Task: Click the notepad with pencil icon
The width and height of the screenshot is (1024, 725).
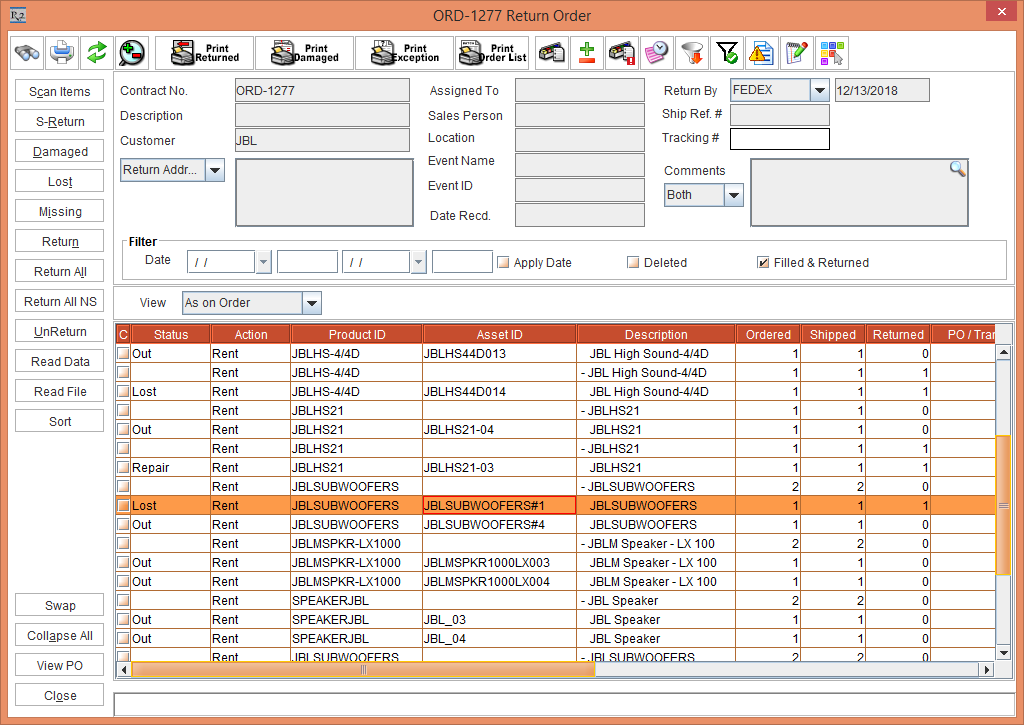Action: [796, 52]
